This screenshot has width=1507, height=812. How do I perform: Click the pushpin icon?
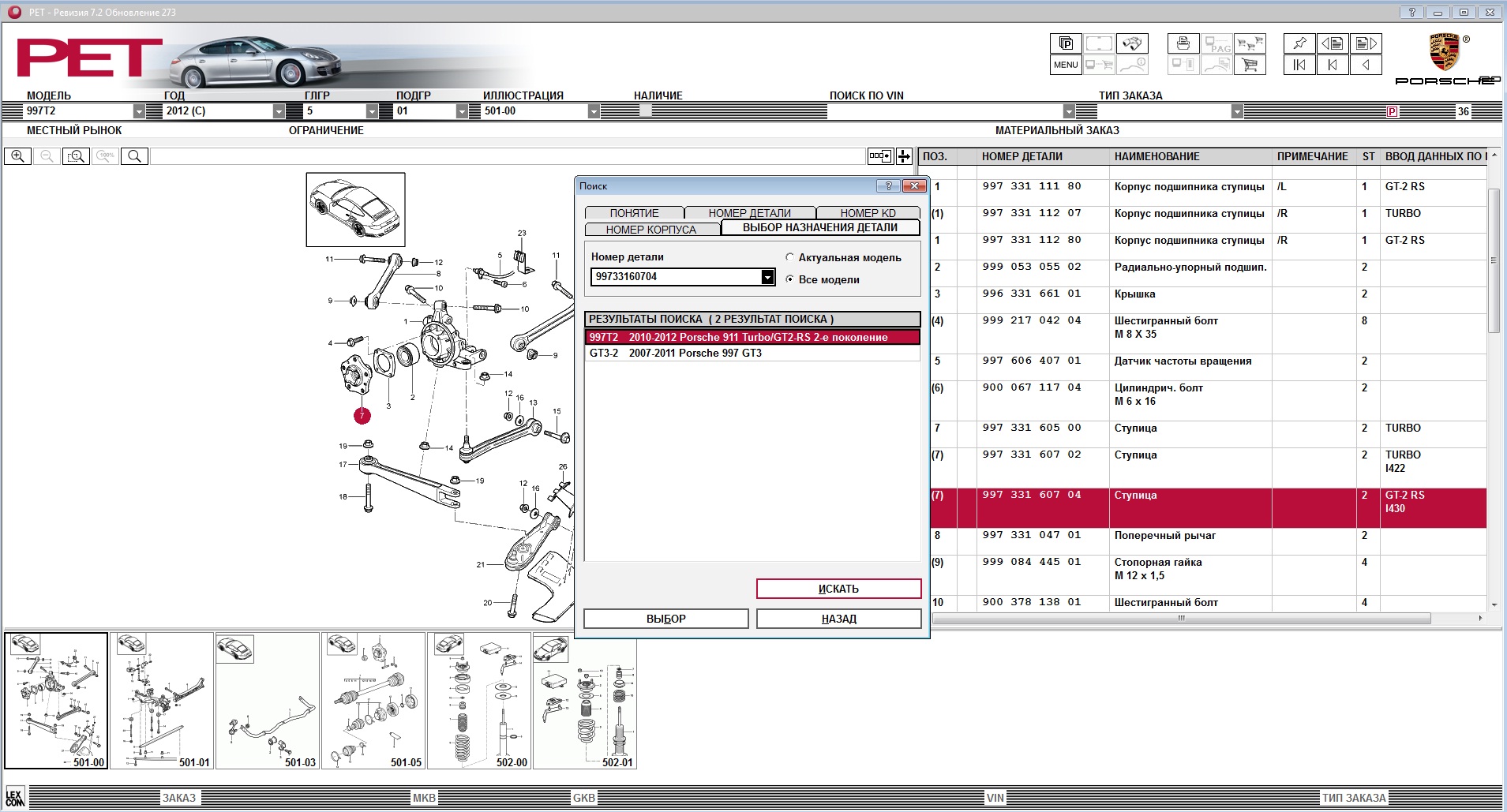coord(1299,43)
